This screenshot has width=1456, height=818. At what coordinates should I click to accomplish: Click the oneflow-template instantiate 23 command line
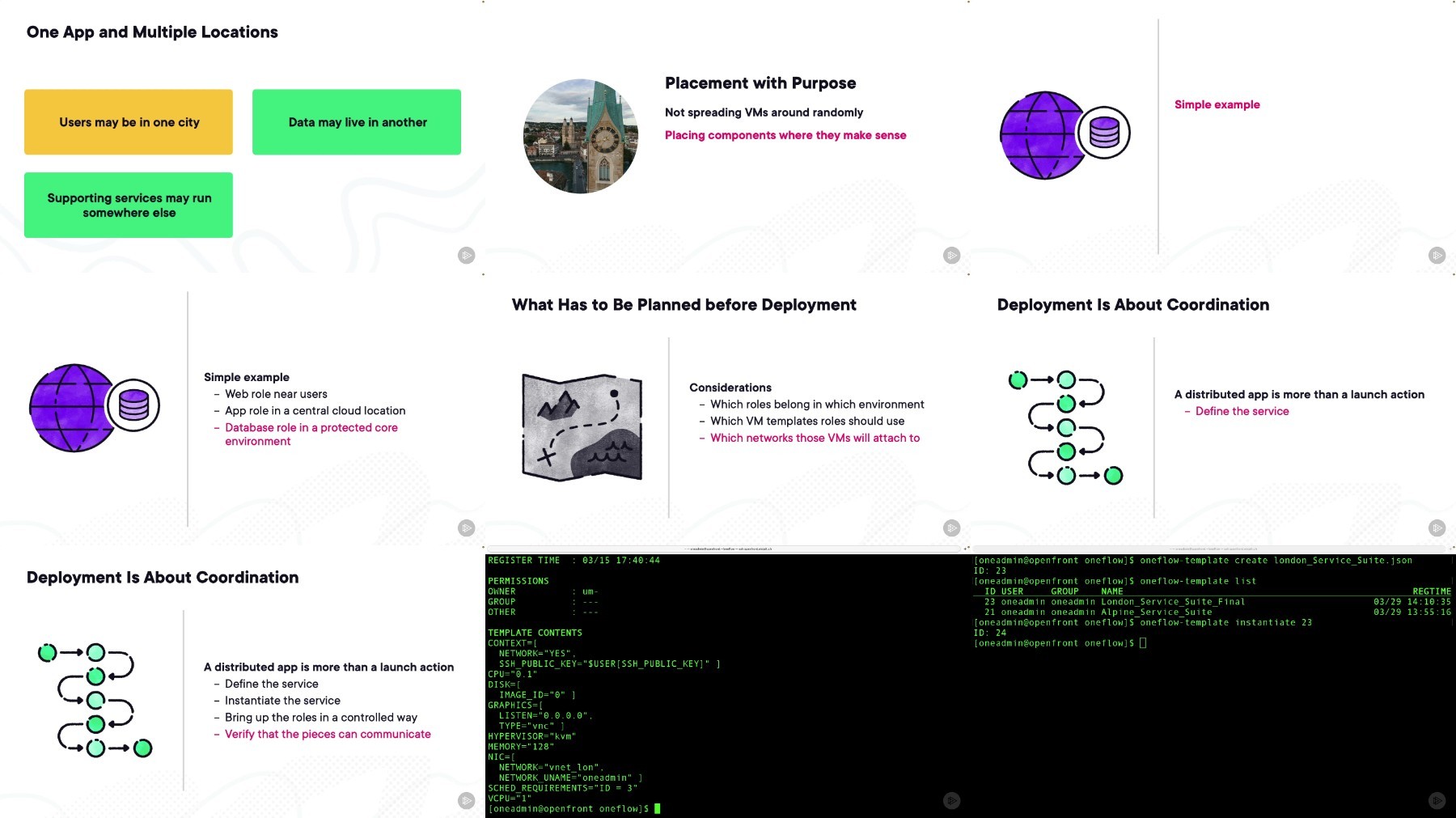1143,622
